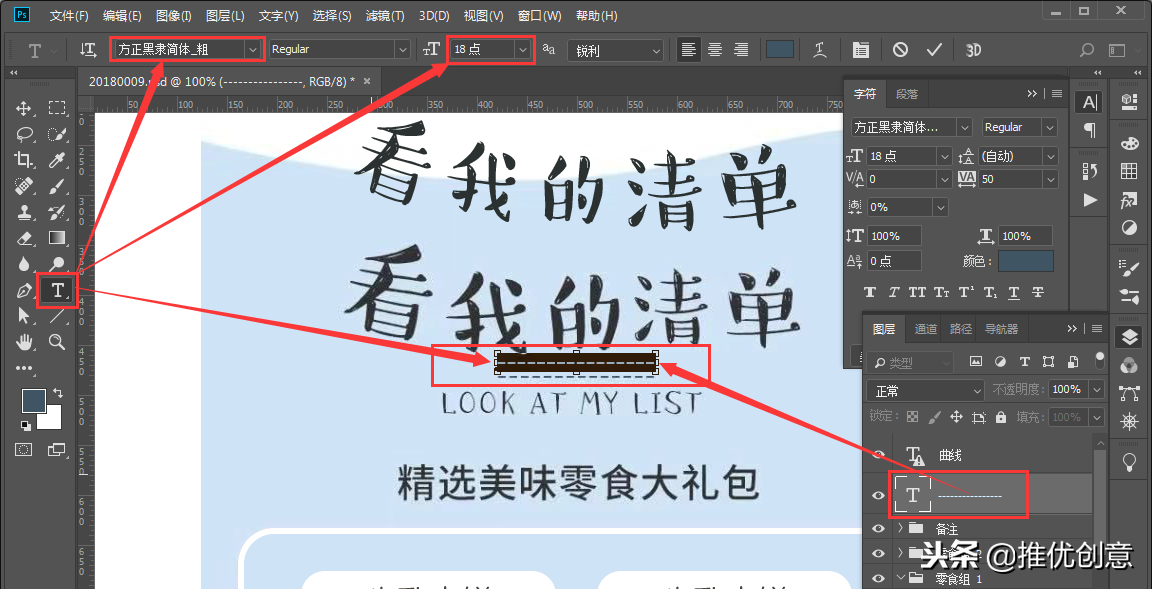Select the Eraser tool

[x=24, y=238]
